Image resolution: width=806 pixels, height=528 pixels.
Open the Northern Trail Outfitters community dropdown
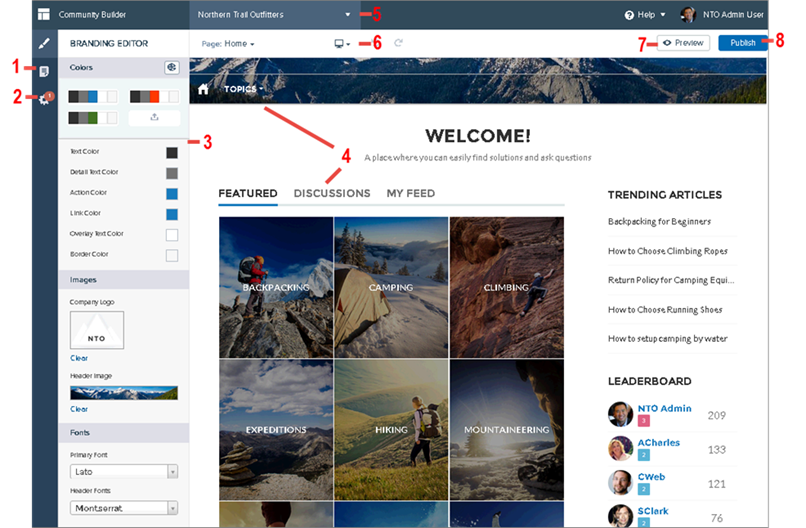(x=274, y=14)
